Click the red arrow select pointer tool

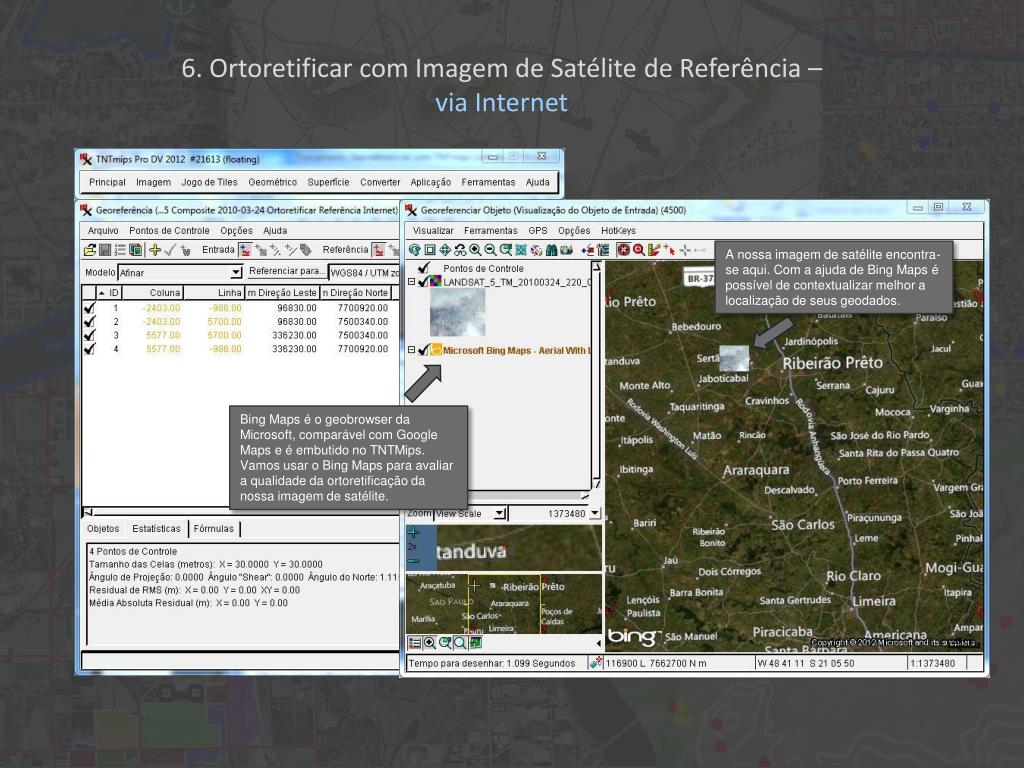(x=669, y=249)
